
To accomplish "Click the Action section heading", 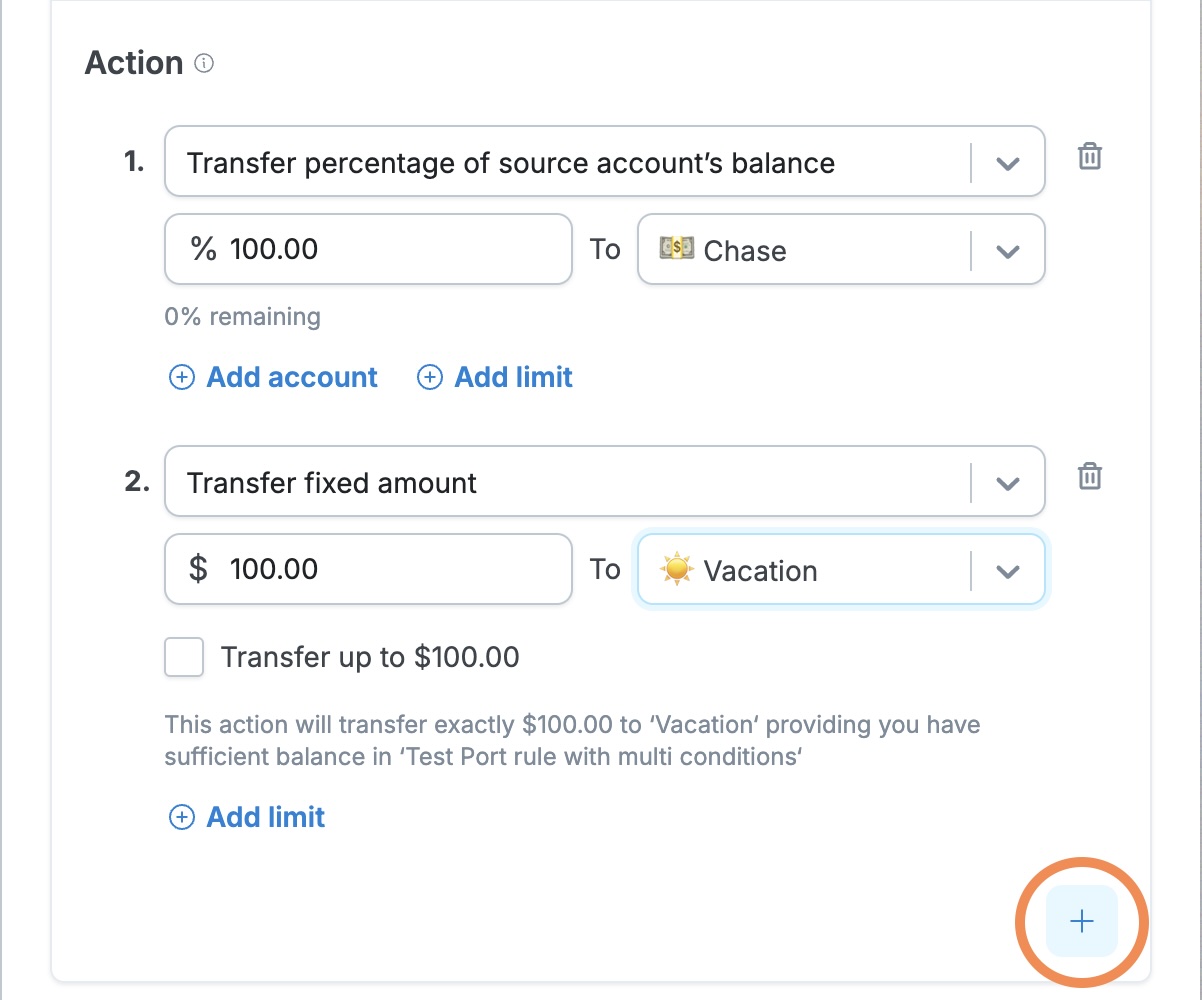I will point(134,63).
